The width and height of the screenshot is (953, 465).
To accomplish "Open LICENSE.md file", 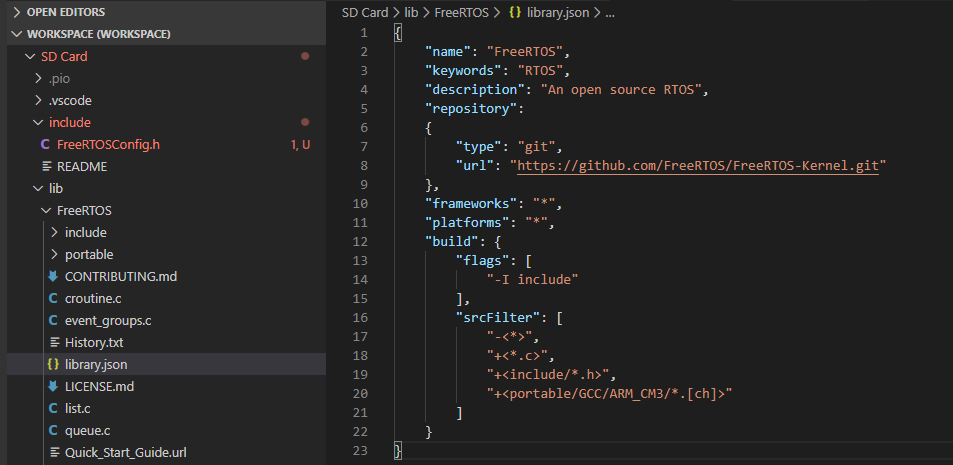I will tap(100, 387).
